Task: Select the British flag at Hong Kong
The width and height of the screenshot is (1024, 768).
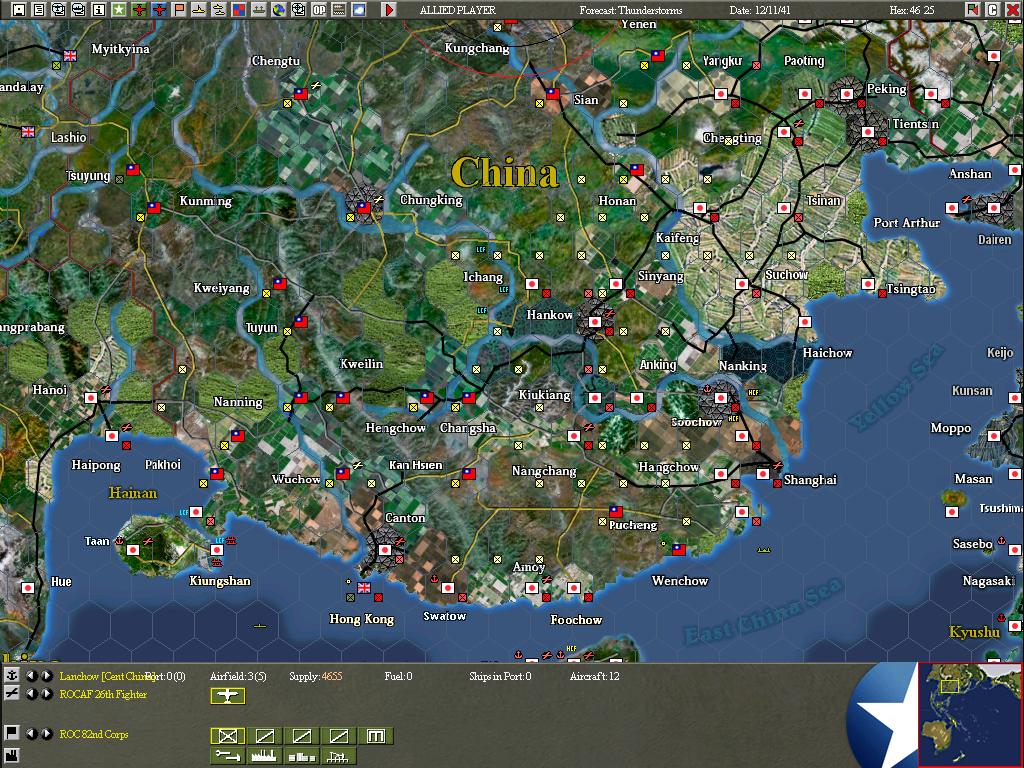Action: coord(364,588)
